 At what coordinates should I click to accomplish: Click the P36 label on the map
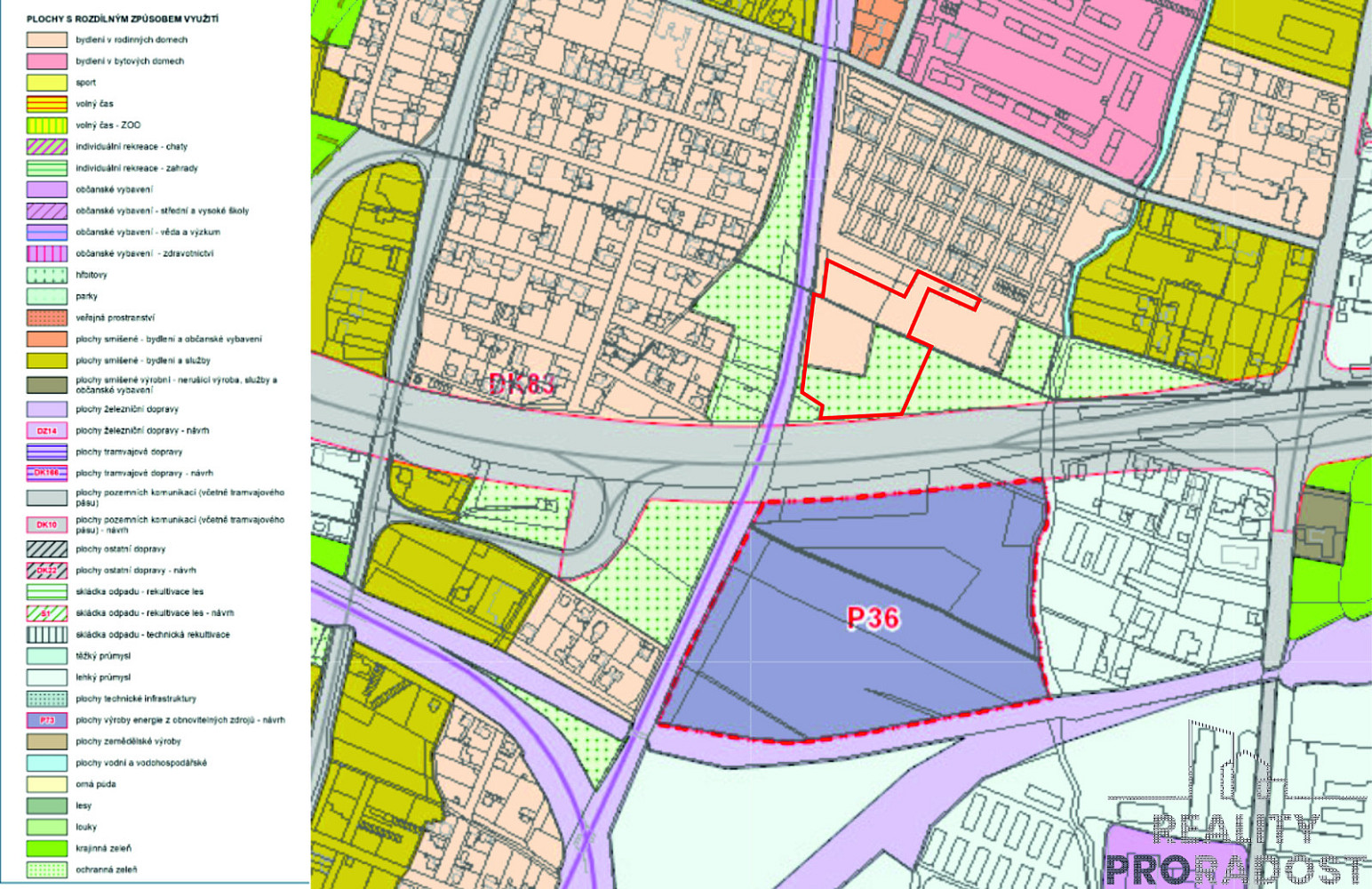(x=873, y=618)
